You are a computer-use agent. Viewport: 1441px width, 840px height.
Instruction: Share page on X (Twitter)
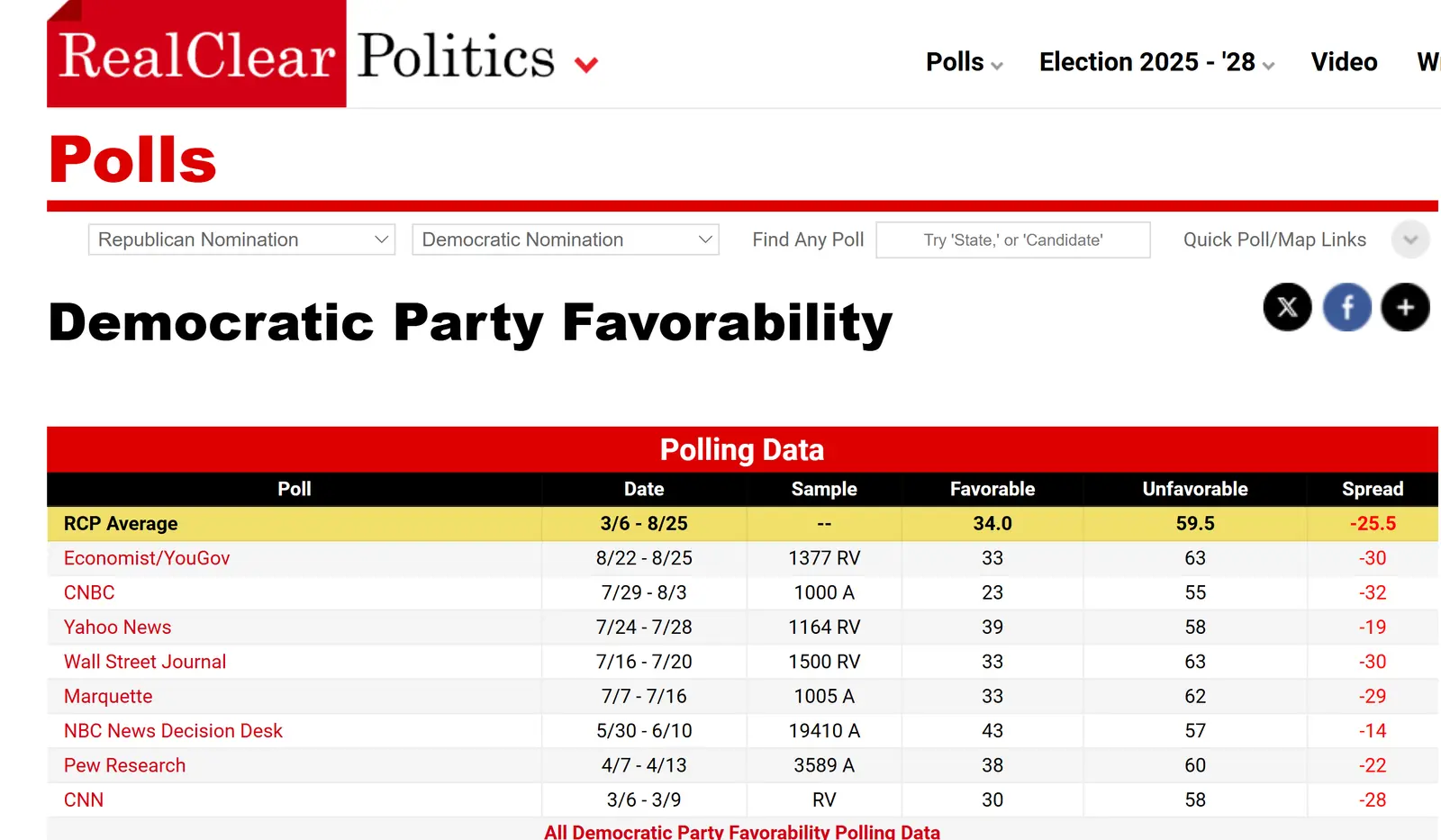click(x=1287, y=307)
